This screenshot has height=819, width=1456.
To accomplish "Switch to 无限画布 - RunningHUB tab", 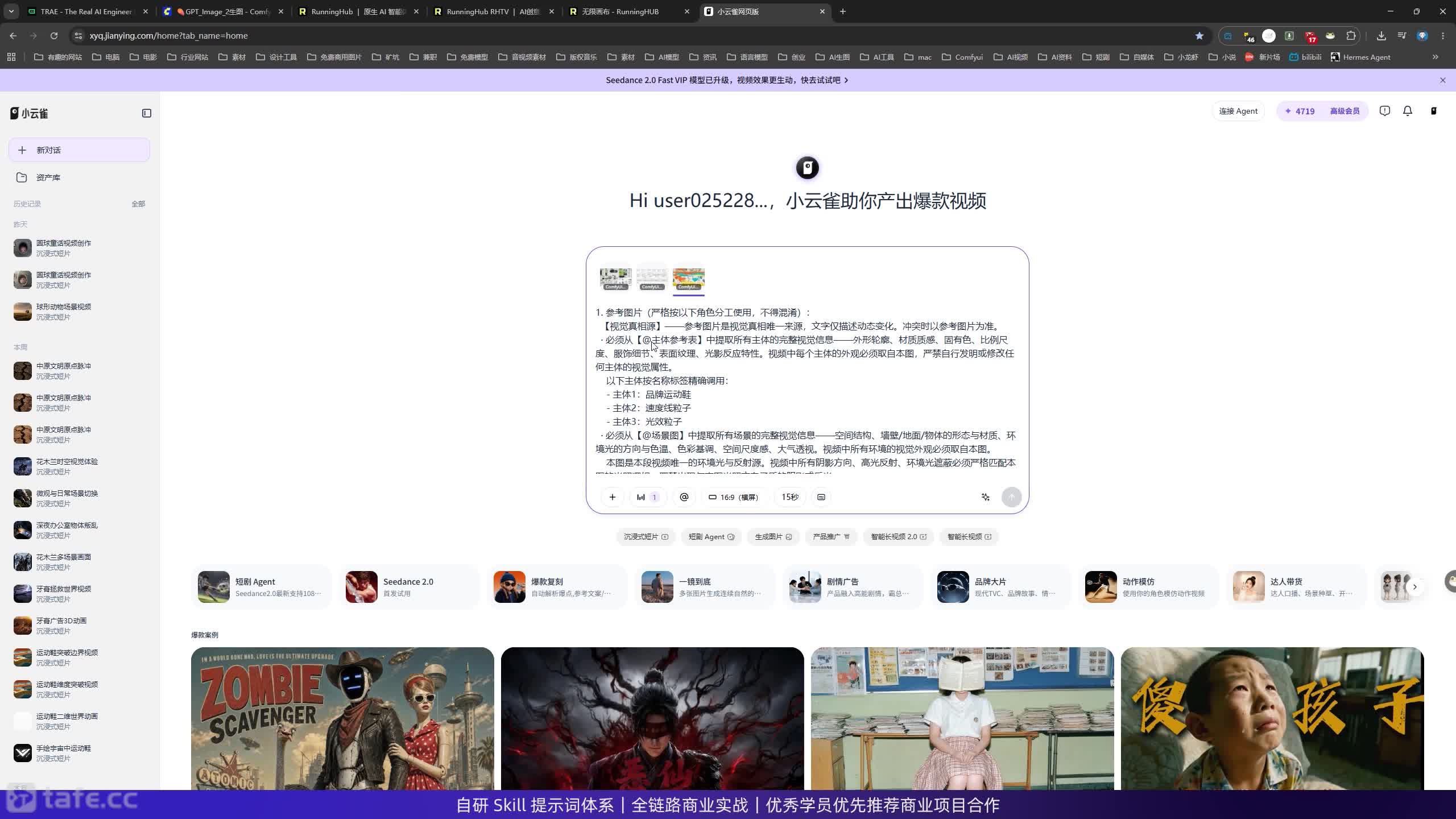I will [630, 11].
